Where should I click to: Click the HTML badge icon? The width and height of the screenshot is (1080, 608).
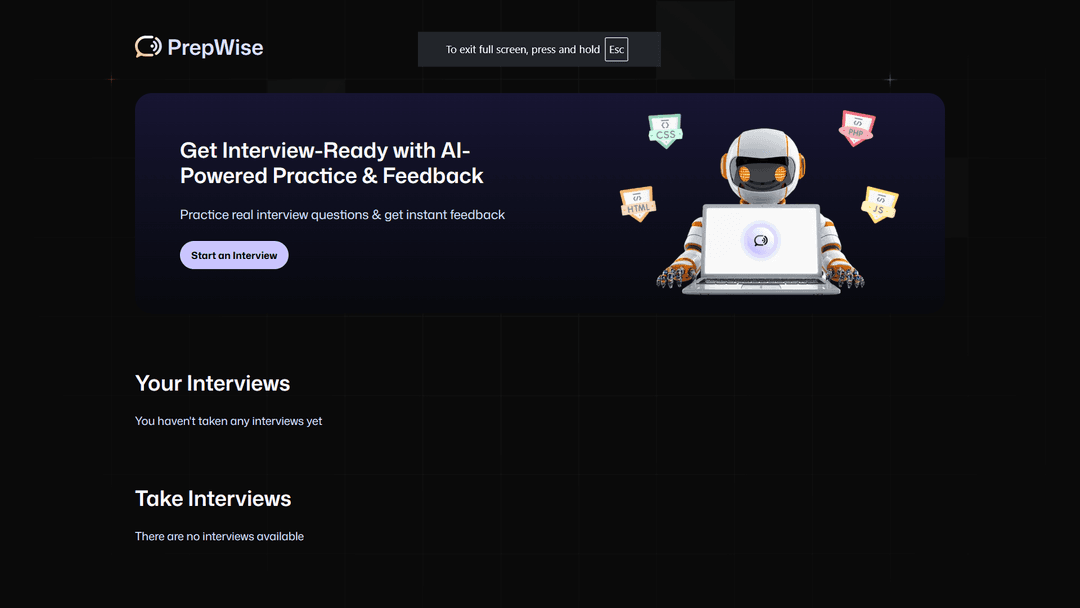coord(638,204)
